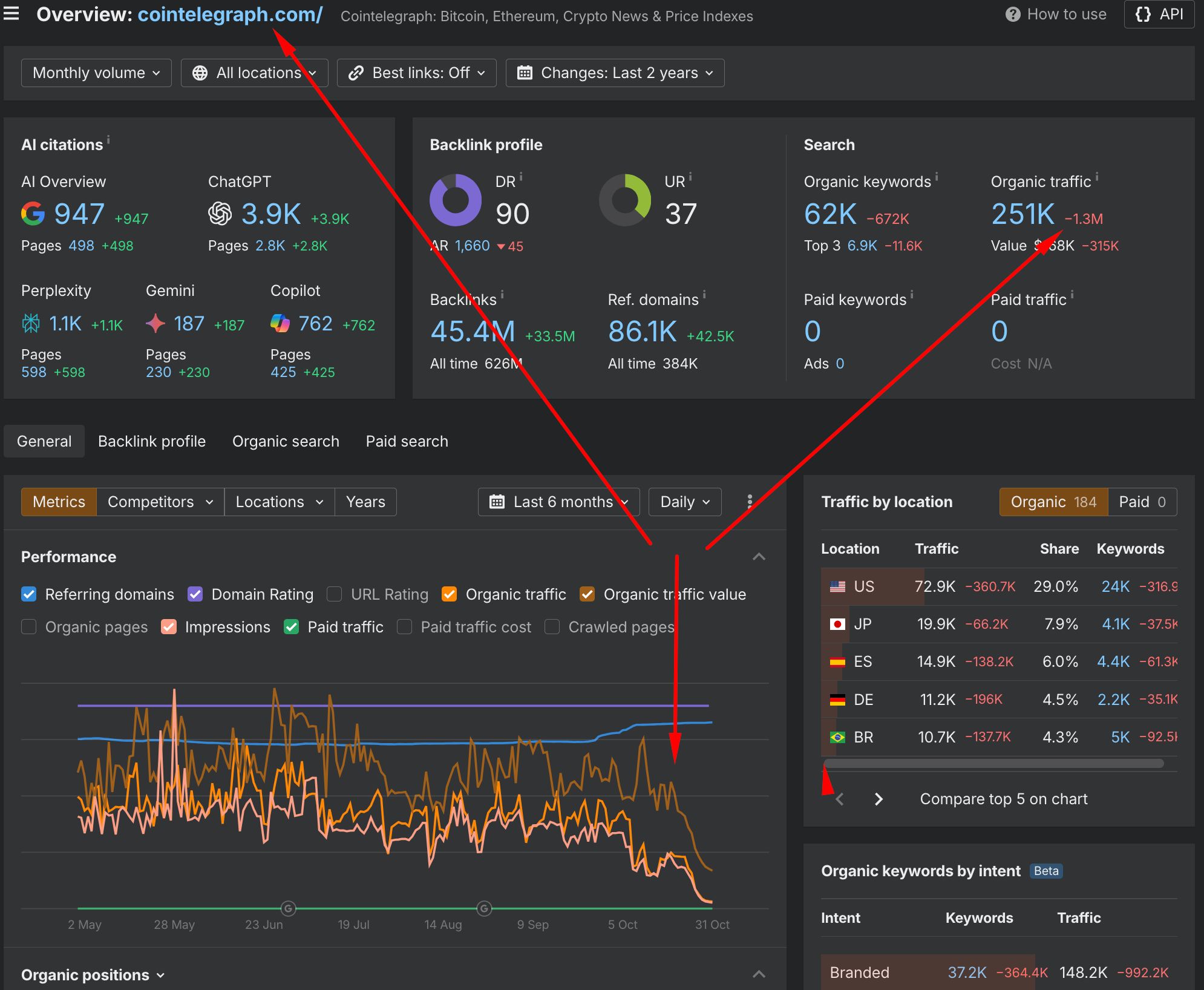Screen dimensions: 1204x990
Task: Click the How to use help icon
Action: pos(1012,15)
